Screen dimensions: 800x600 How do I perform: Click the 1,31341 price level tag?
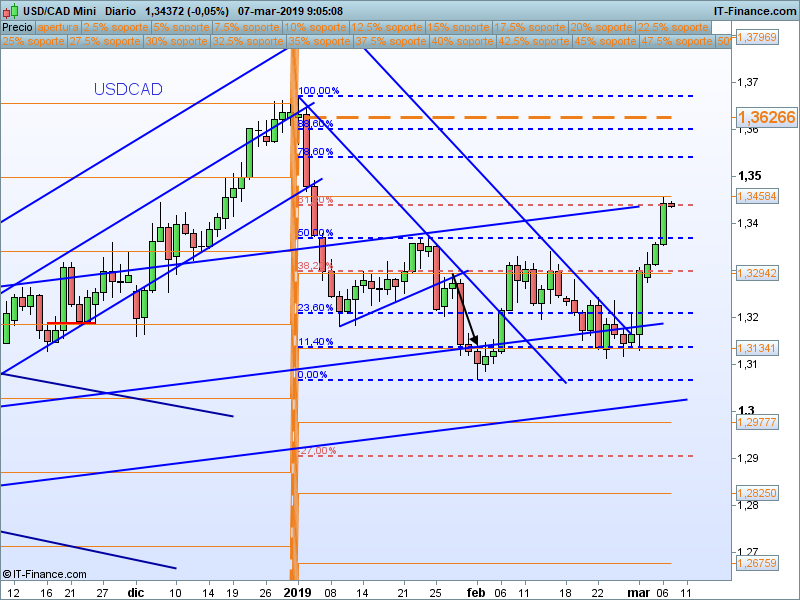pyautogui.click(x=757, y=348)
